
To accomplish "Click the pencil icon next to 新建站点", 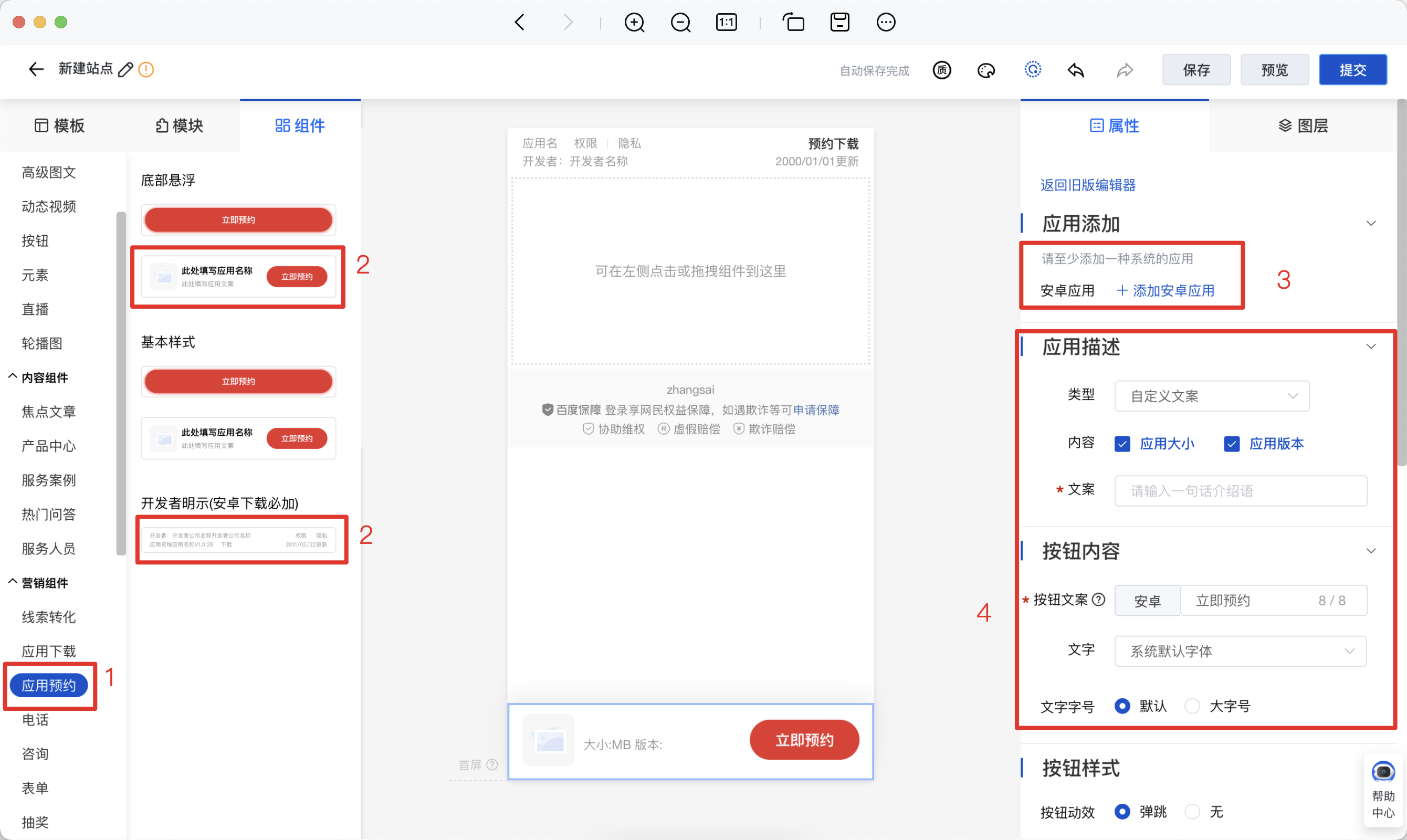I will [125, 69].
